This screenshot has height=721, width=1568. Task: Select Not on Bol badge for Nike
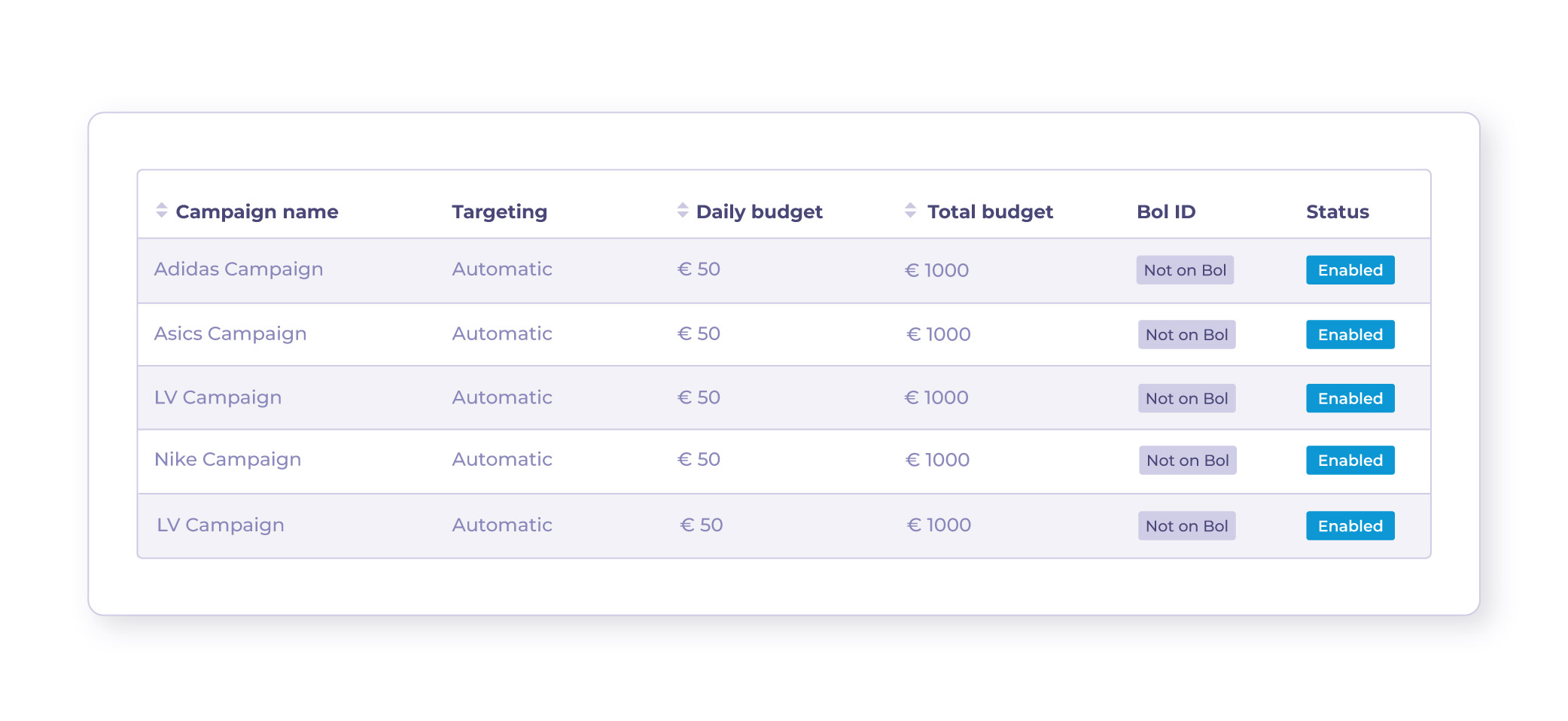(x=1187, y=461)
